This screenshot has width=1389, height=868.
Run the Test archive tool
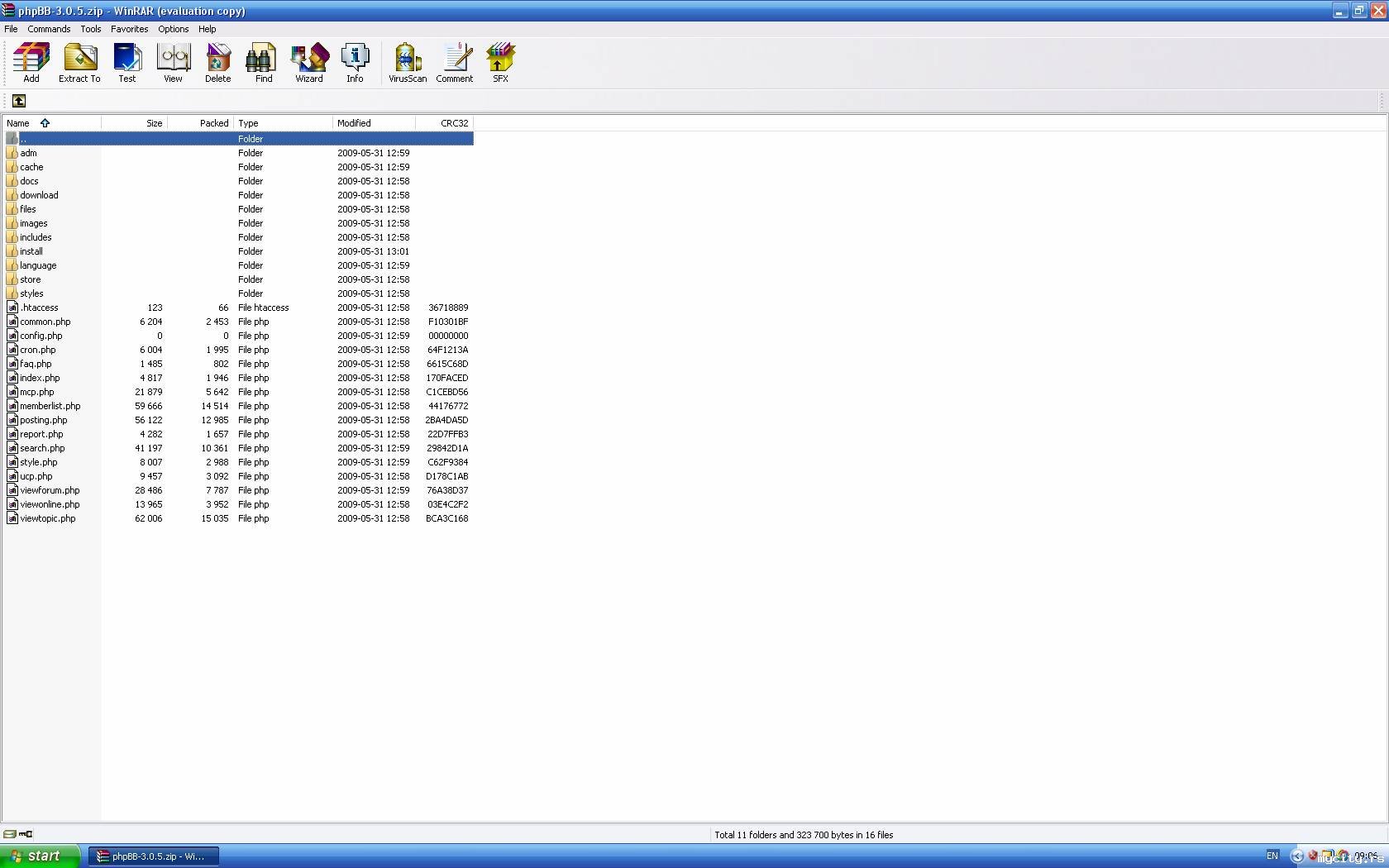[127, 63]
